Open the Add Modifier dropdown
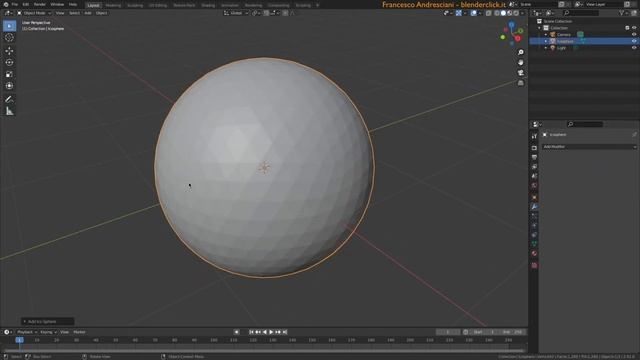The width and height of the screenshot is (640, 360). (x=589, y=147)
